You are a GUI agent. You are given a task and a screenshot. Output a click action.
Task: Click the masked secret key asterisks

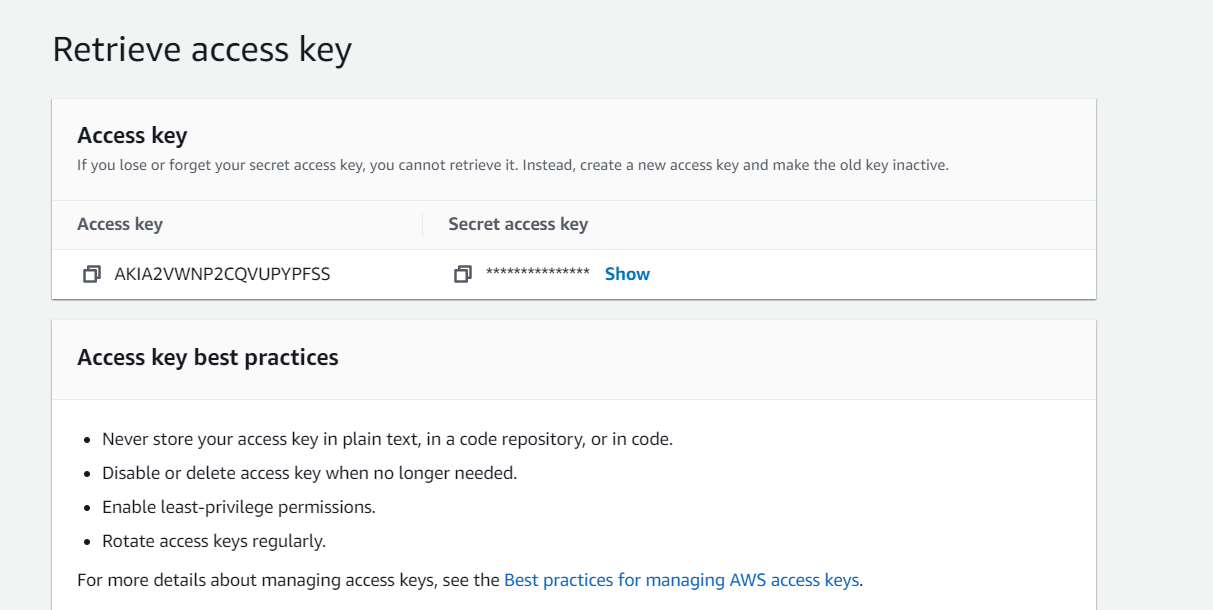537,274
